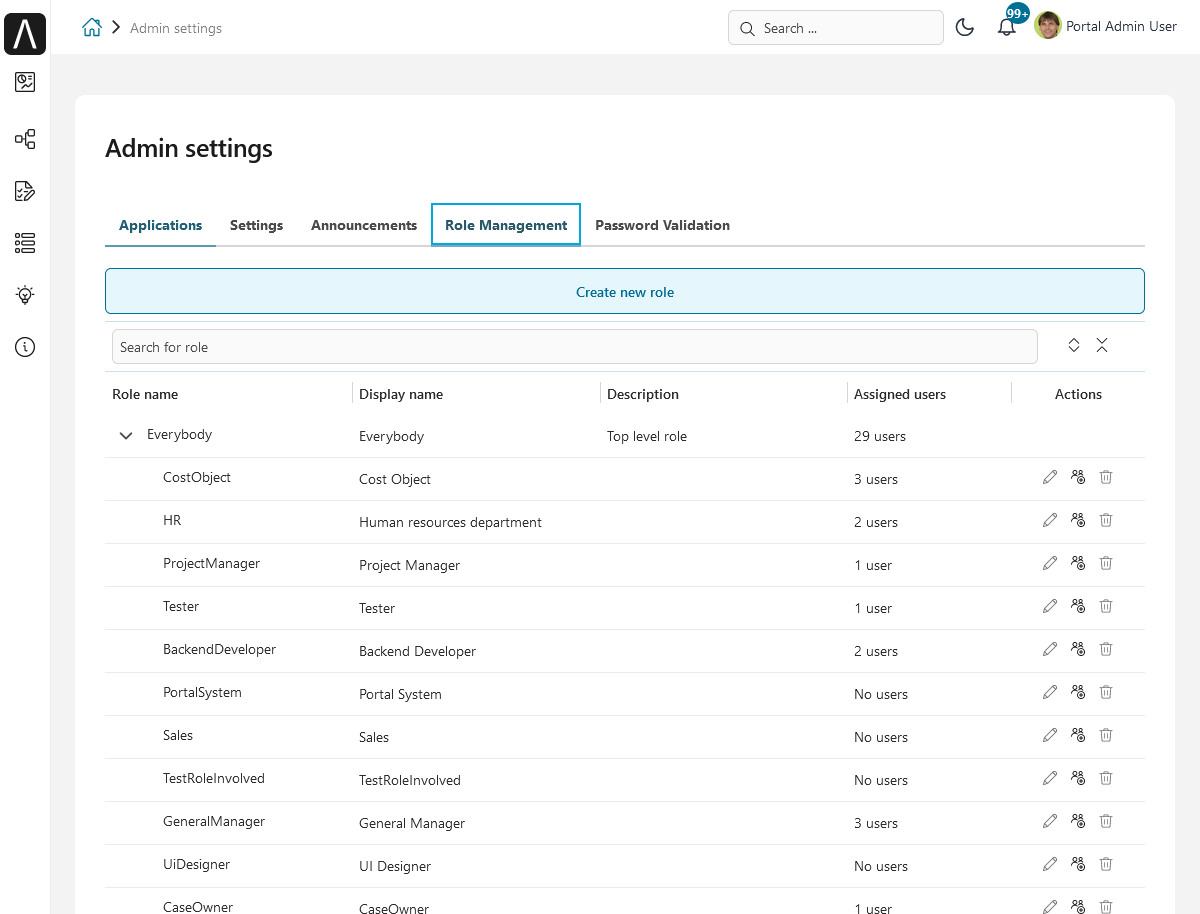1200x914 pixels.
Task: Open the lightbulb icon in the sidebar
Action: 25,295
